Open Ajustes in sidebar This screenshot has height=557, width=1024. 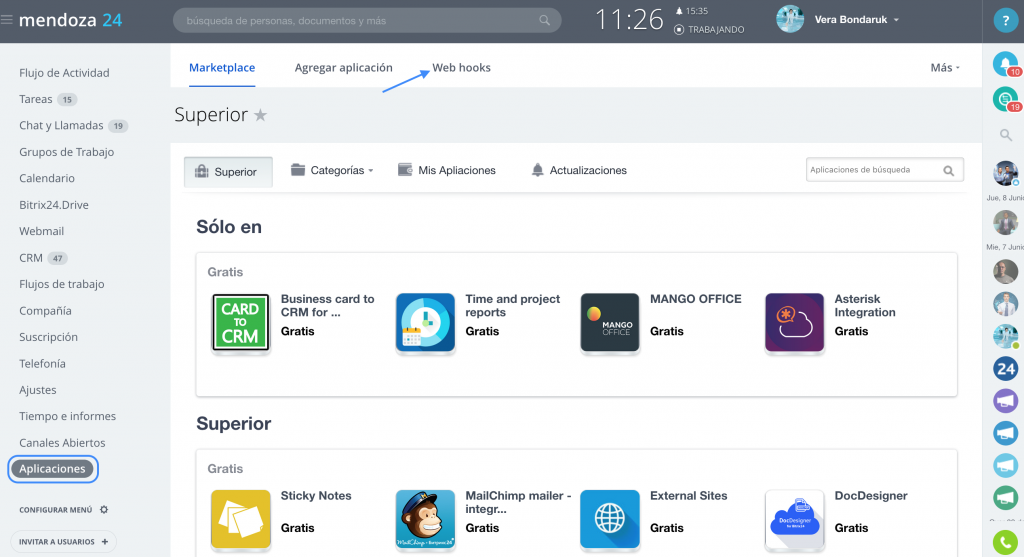(x=37, y=390)
